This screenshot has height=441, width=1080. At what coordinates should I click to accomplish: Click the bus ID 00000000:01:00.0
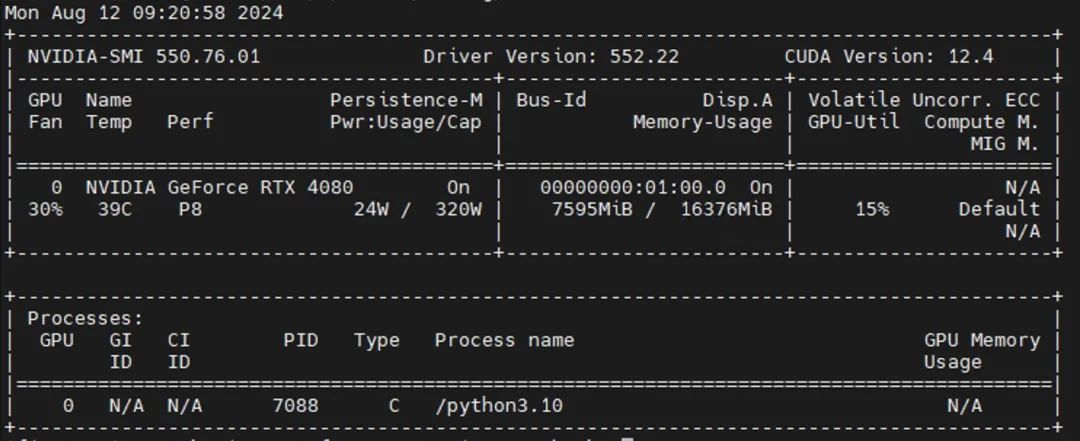632,187
